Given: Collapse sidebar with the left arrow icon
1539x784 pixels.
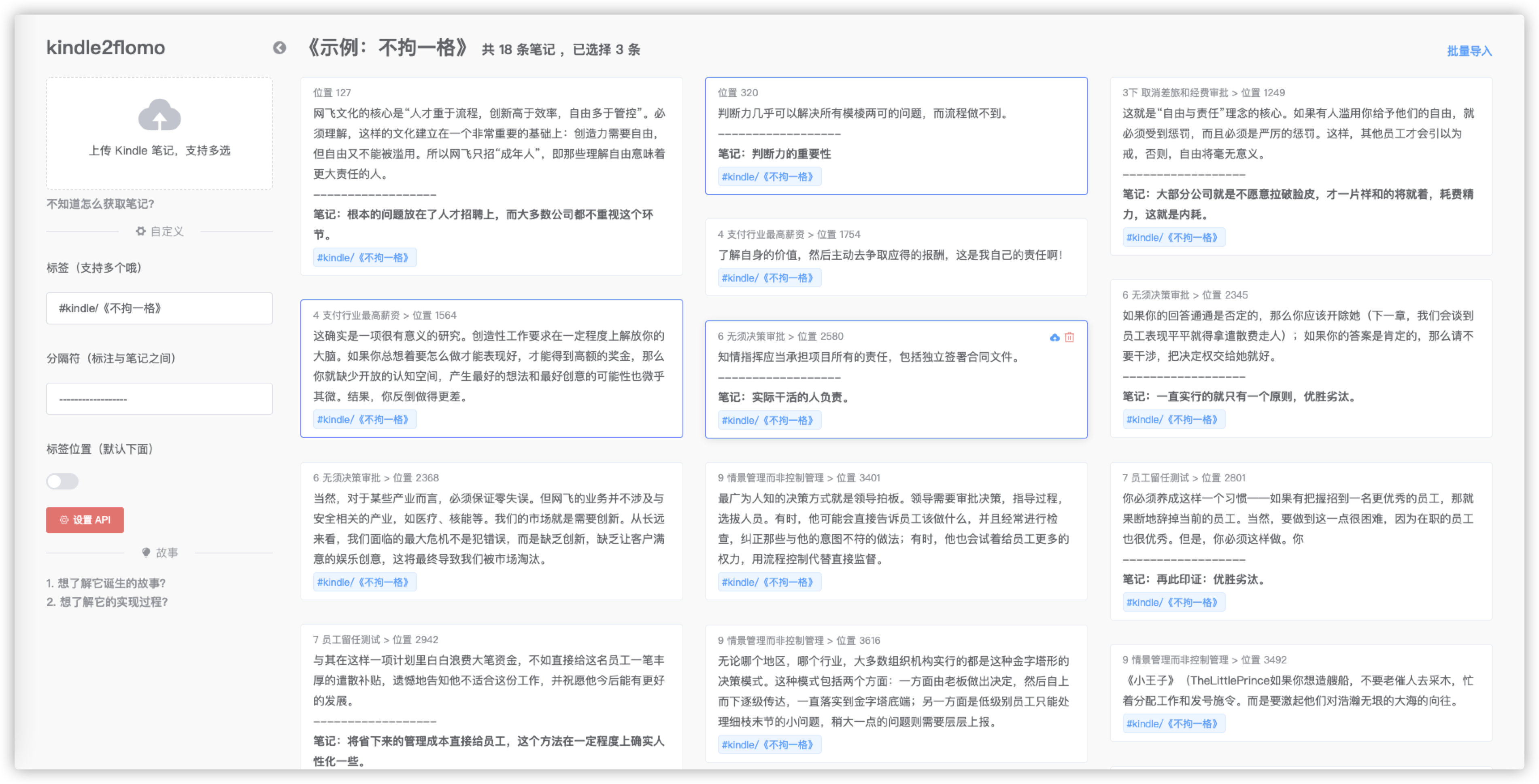Looking at the screenshot, I should 279,48.
